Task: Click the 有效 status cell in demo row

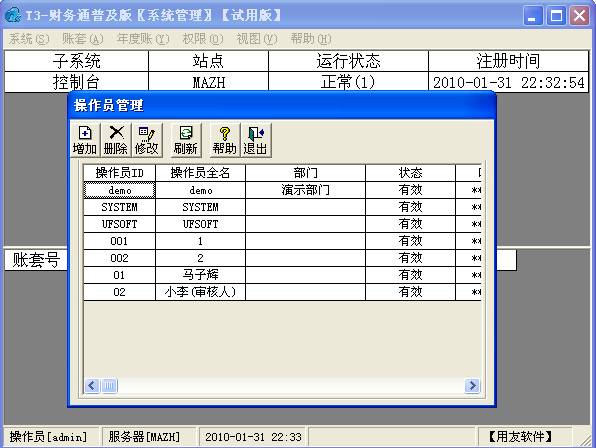Action: point(411,190)
